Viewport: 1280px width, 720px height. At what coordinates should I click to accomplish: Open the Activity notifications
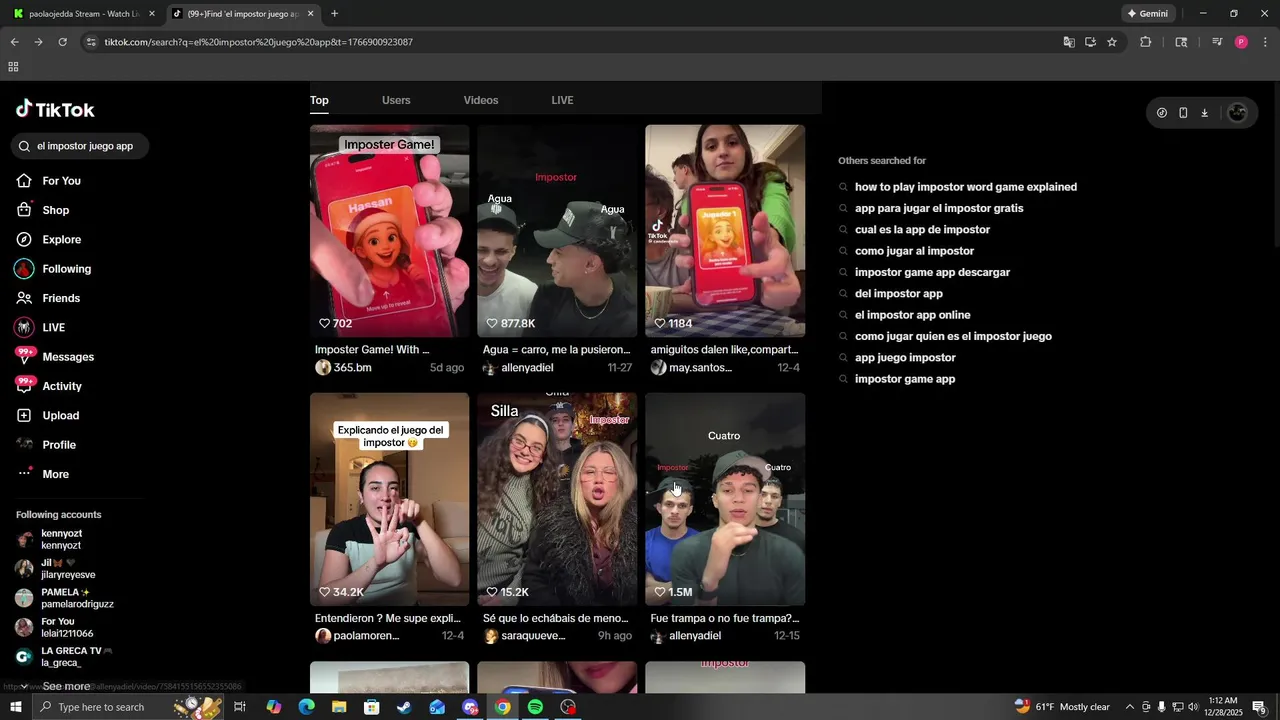point(62,386)
